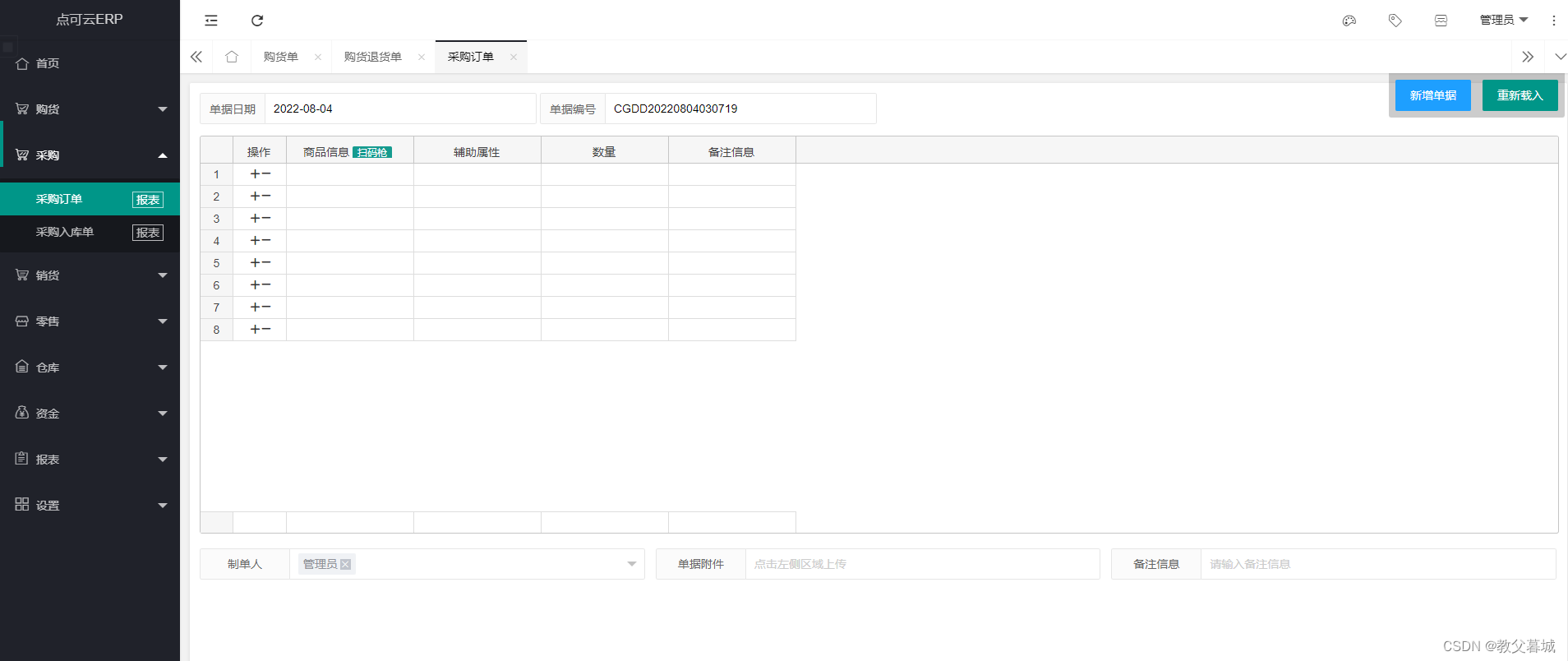Click the 单据编号 field CGDD20220804030719
This screenshot has width=1568, height=661.
pyautogui.click(x=740, y=109)
